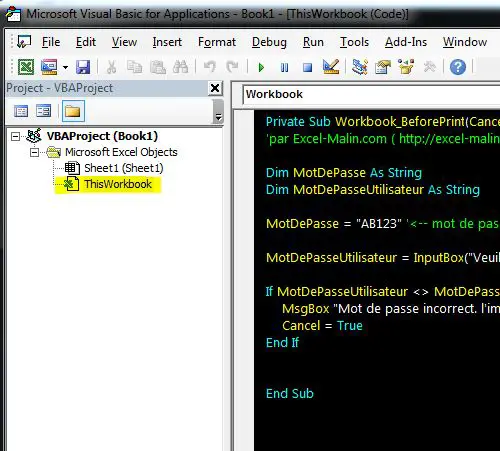Click the 'Dim MotDePasseUtilisateur As String' line
The height and width of the screenshot is (451, 500).
[373, 190]
